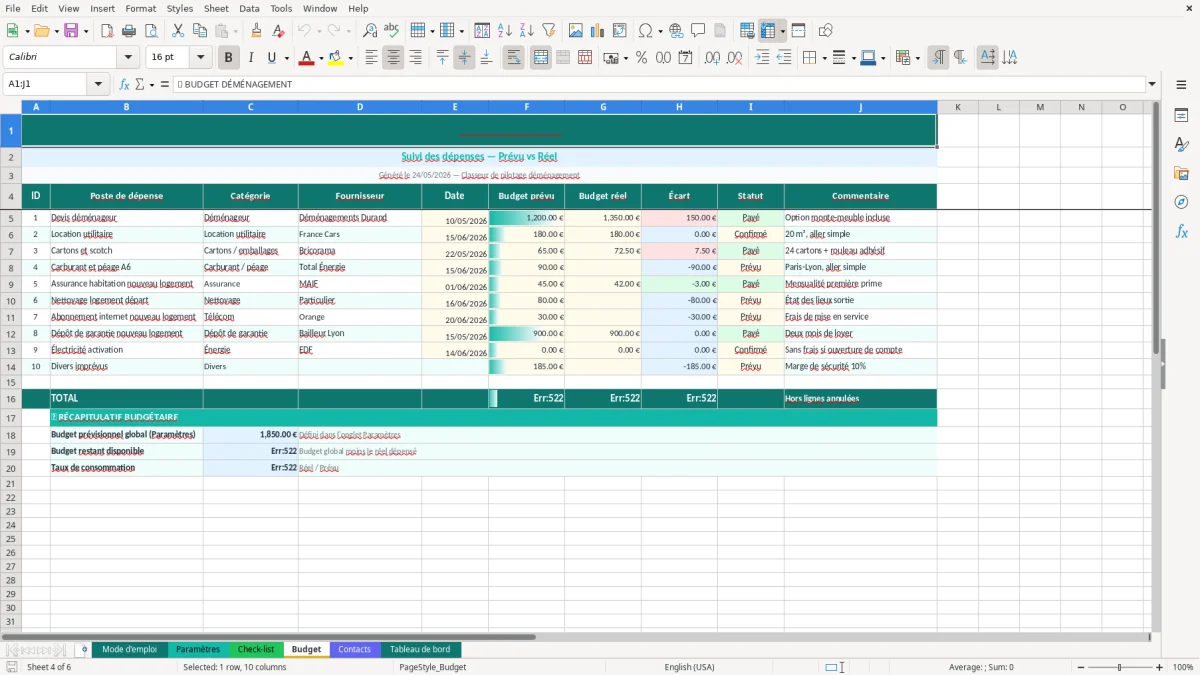The width and height of the screenshot is (1200, 675).
Task: Run the spelling check
Action: pos(392,31)
